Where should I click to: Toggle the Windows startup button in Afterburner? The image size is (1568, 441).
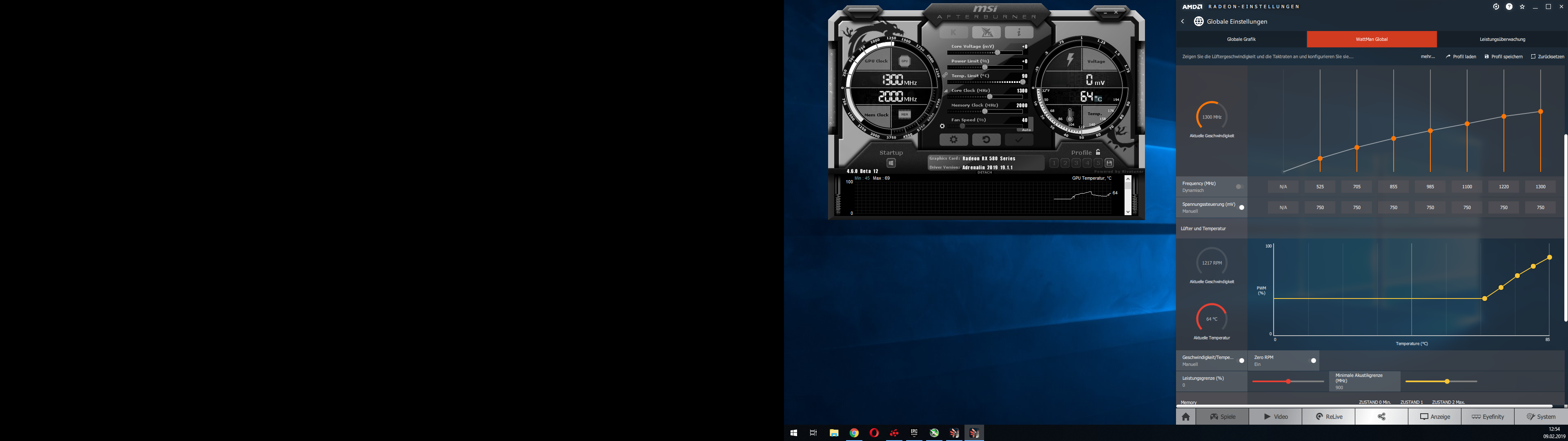tap(891, 163)
